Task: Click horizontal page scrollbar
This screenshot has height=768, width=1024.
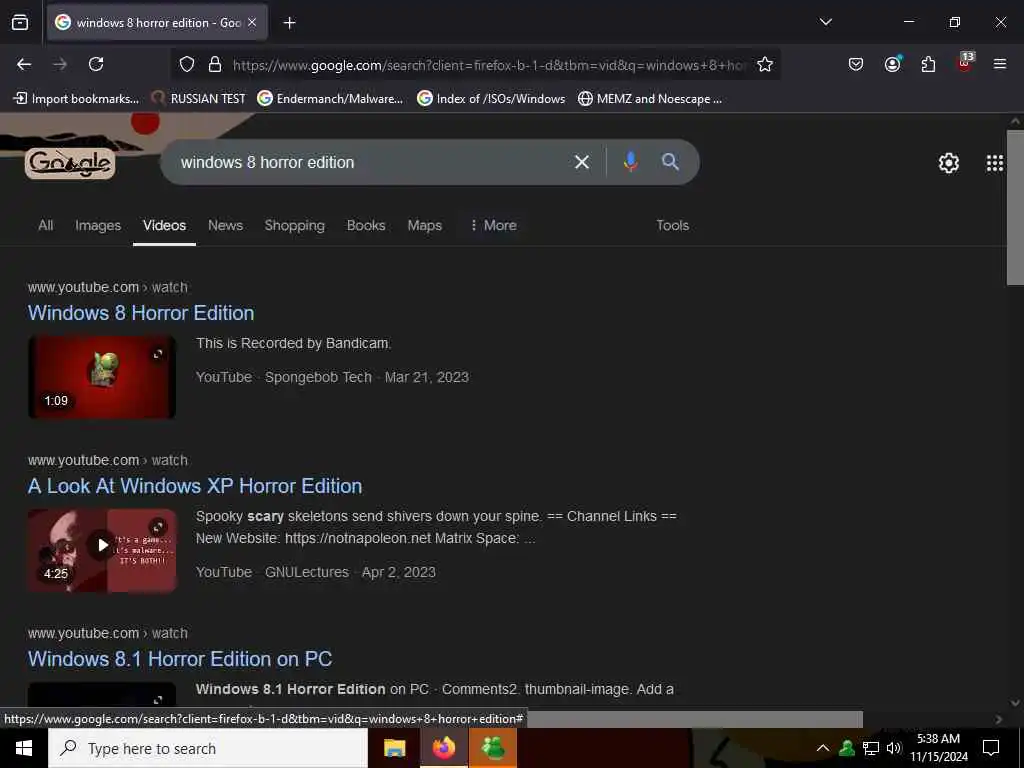Action: [695, 719]
